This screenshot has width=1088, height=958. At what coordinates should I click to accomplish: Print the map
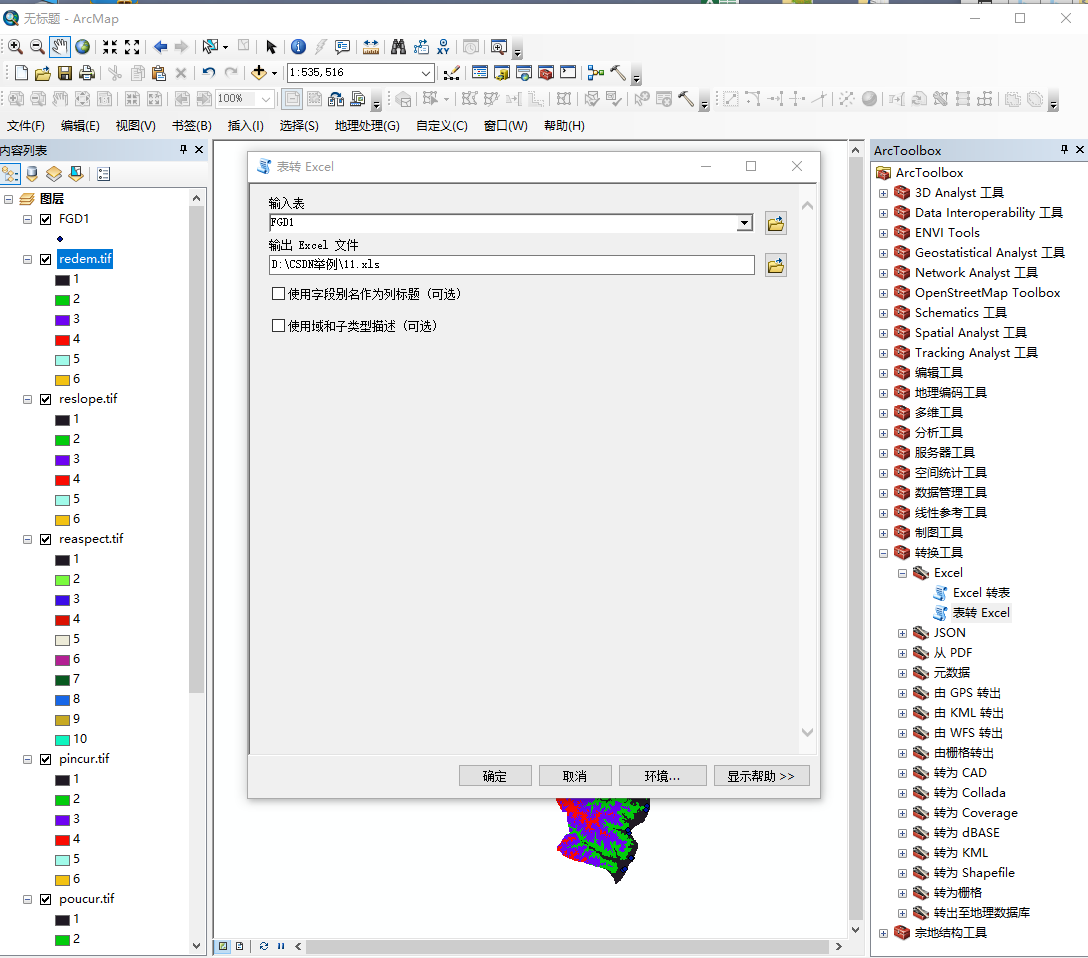[x=87, y=73]
